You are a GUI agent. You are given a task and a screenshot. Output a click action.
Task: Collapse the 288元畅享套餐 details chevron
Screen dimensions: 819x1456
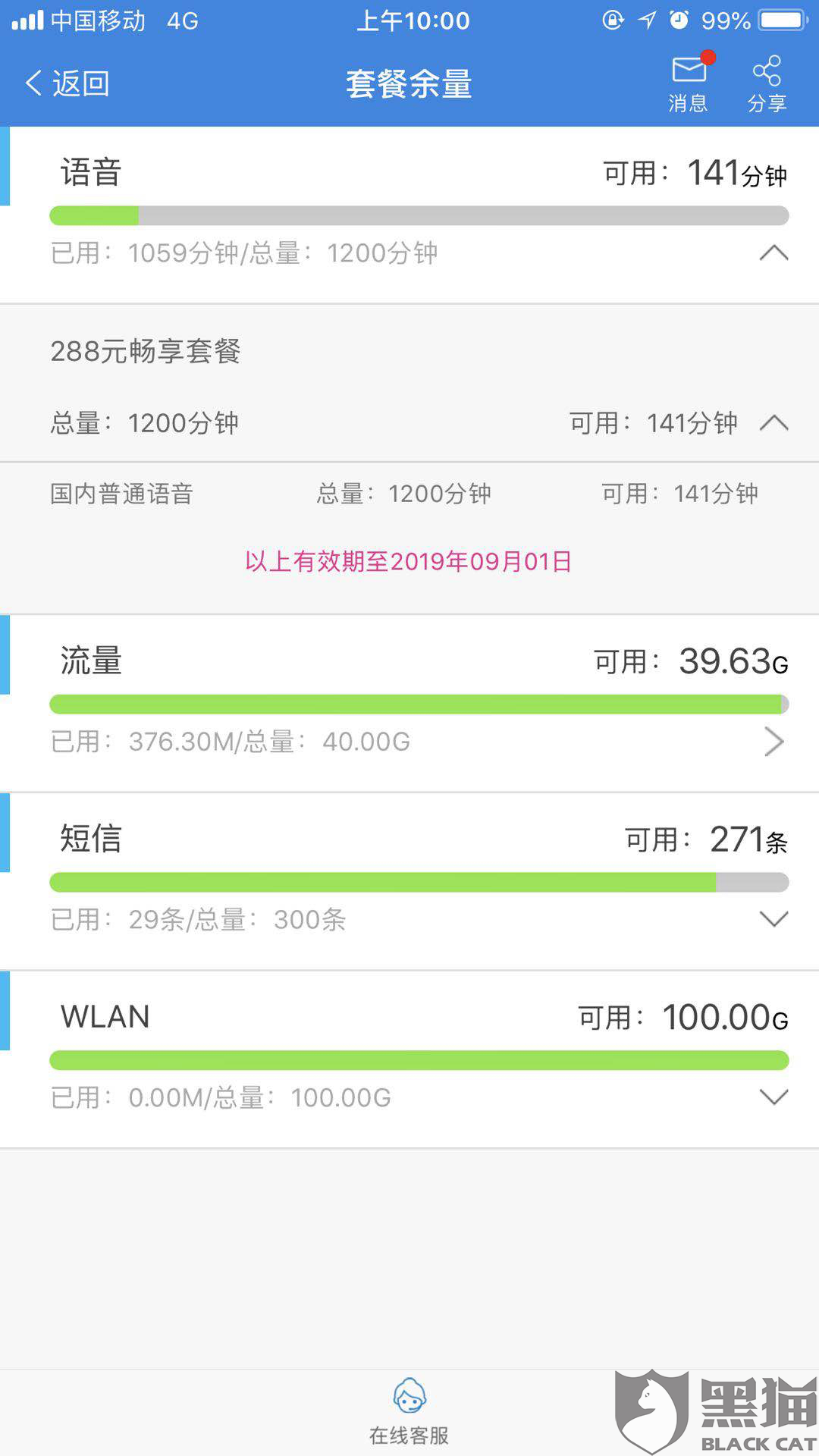point(773,423)
